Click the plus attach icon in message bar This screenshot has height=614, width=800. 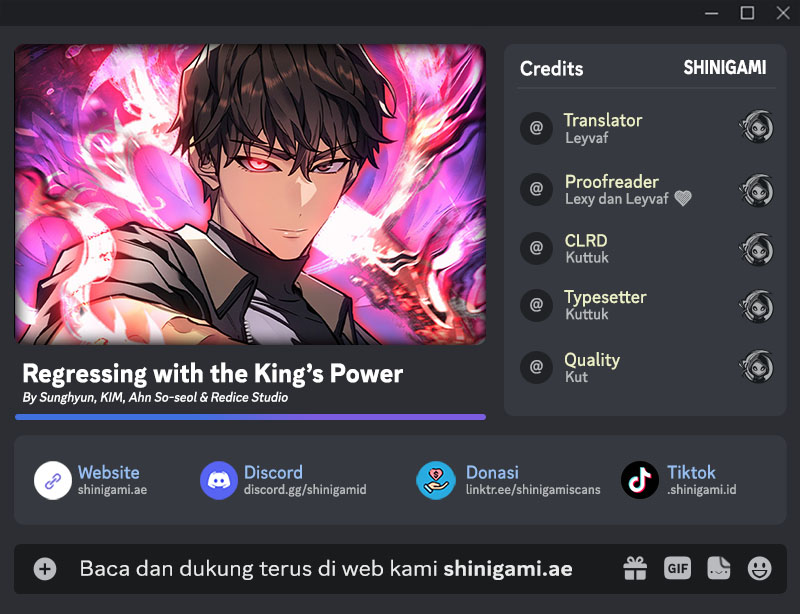pyautogui.click(x=45, y=569)
